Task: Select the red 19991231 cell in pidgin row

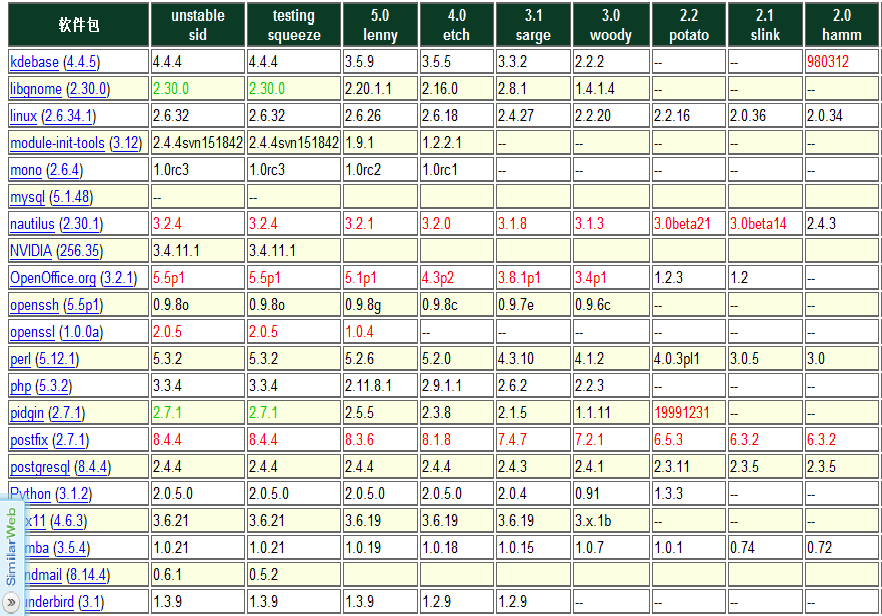Action: (688, 412)
